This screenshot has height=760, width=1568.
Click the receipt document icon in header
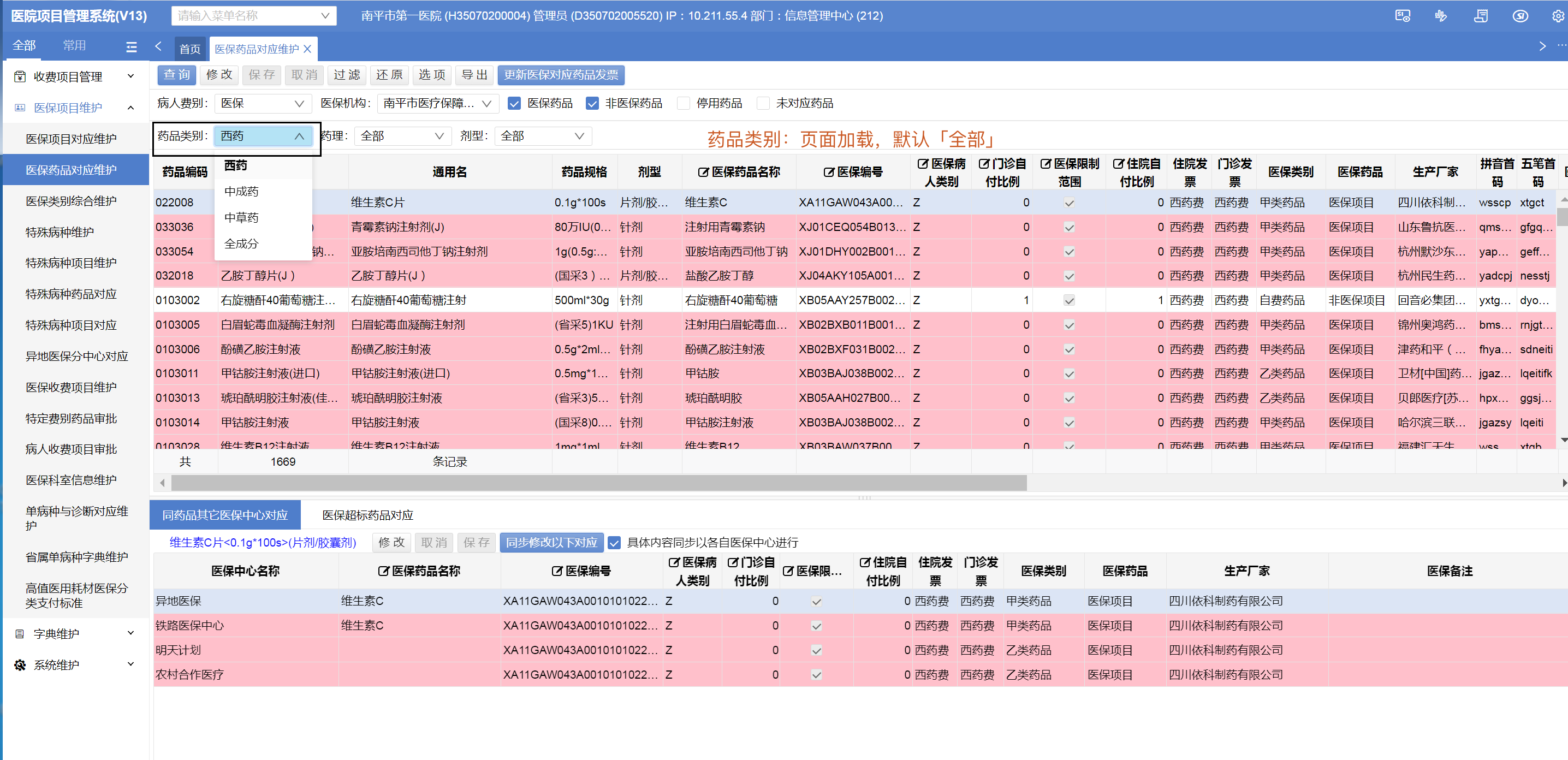tap(1480, 16)
